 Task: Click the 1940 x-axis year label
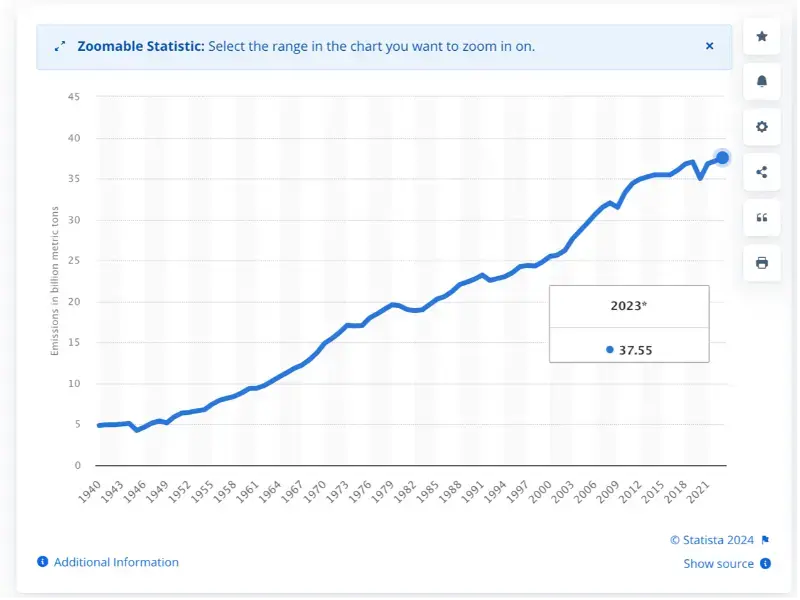[x=90, y=493]
